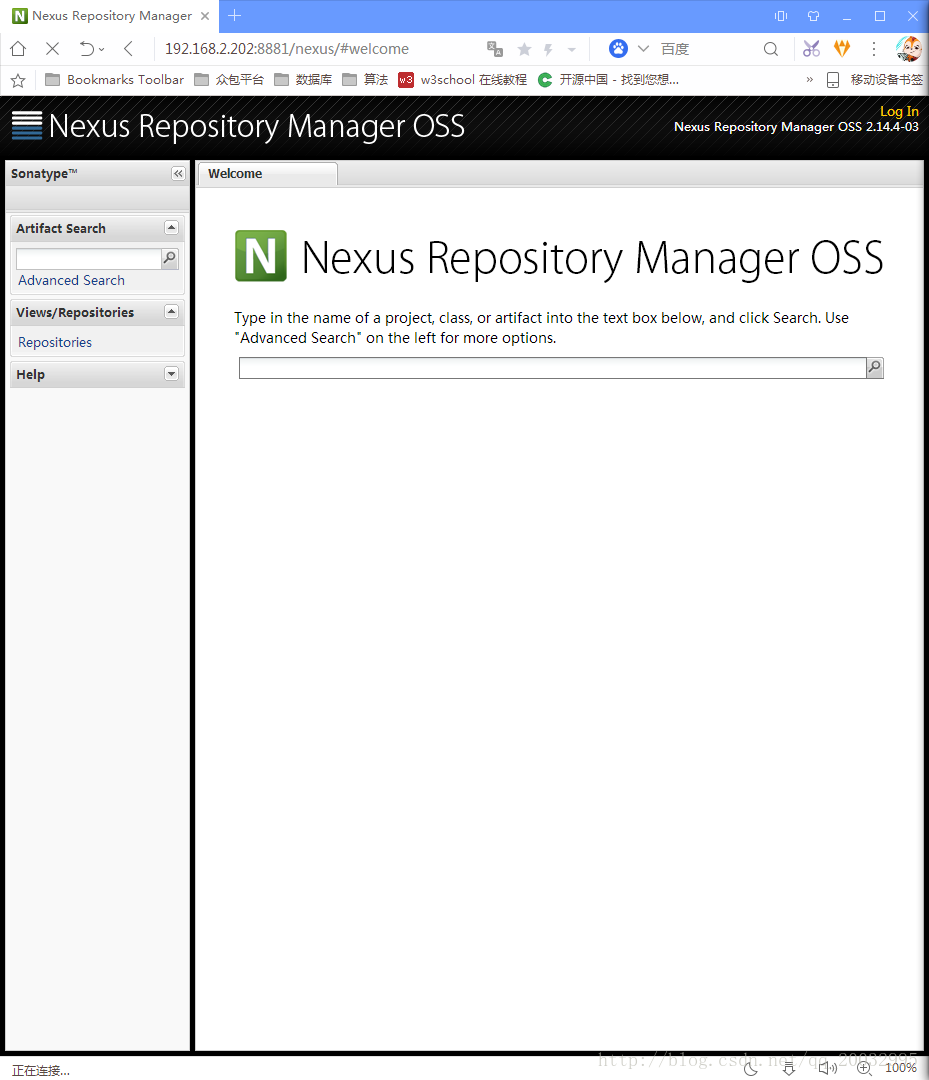Image resolution: width=929 pixels, height=1080 pixels.
Task: Open Bookmarks Toolbar folder
Action: click(x=114, y=80)
